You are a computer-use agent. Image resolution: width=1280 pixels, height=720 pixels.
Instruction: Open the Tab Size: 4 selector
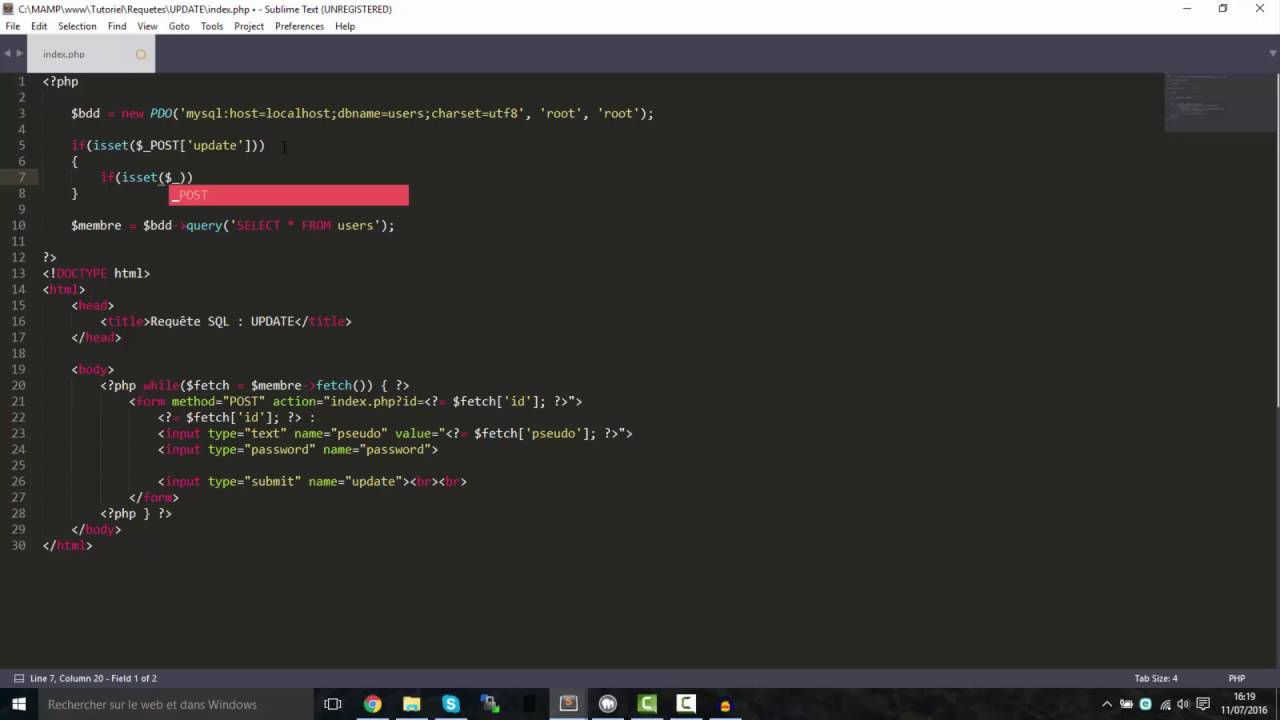click(x=1156, y=678)
